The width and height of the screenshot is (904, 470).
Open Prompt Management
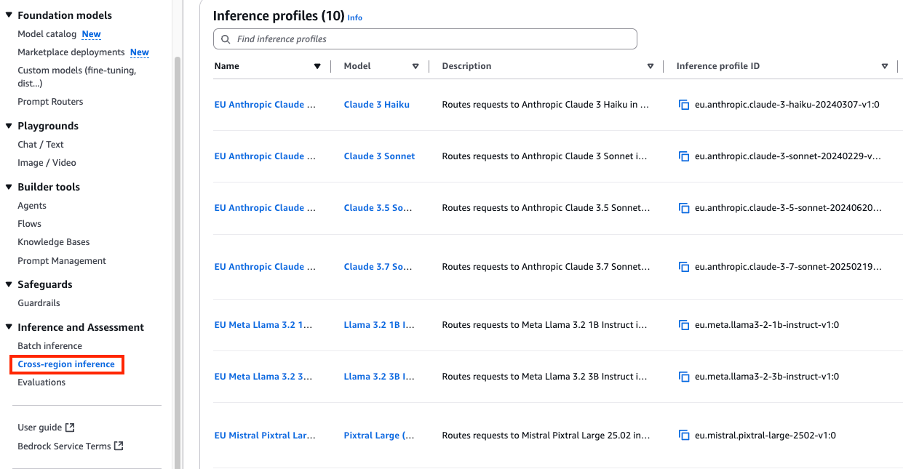(62, 261)
